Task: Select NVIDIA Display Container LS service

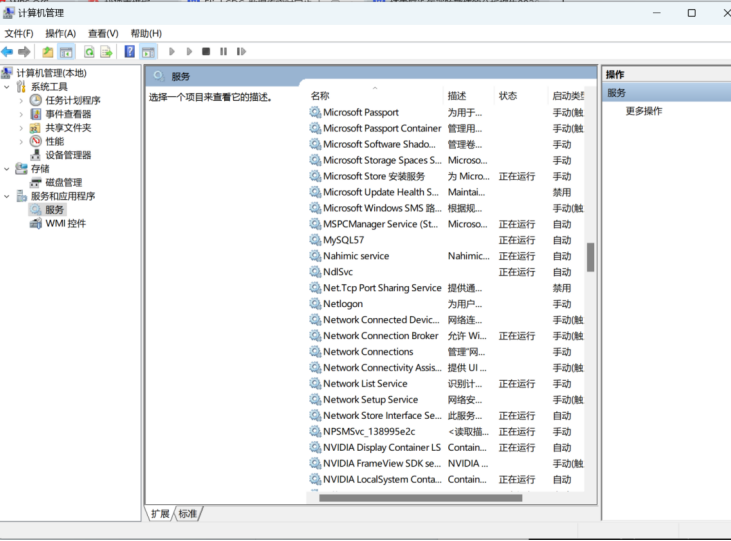Action: pos(446,448)
